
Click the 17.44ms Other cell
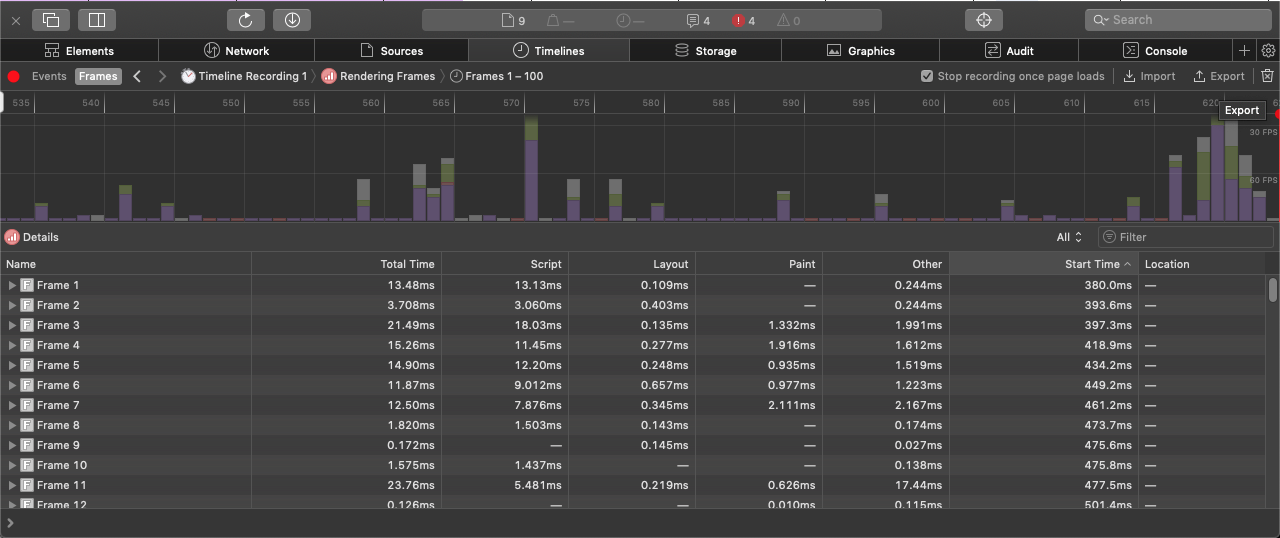[x=919, y=485]
